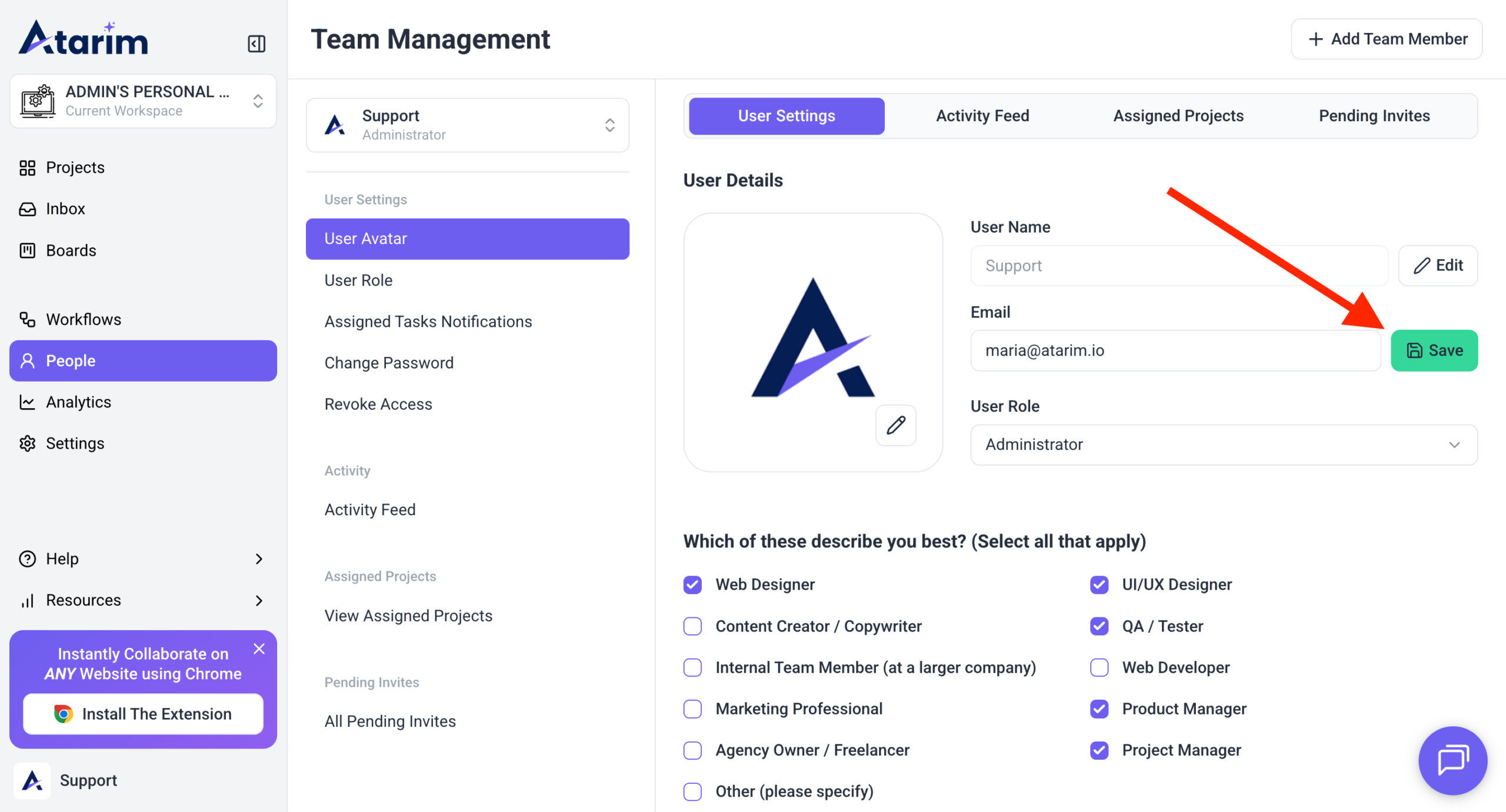Open the Workflows icon in sidebar
The width and height of the screenshot is (1506, 812).
click(x=27, y=319)
